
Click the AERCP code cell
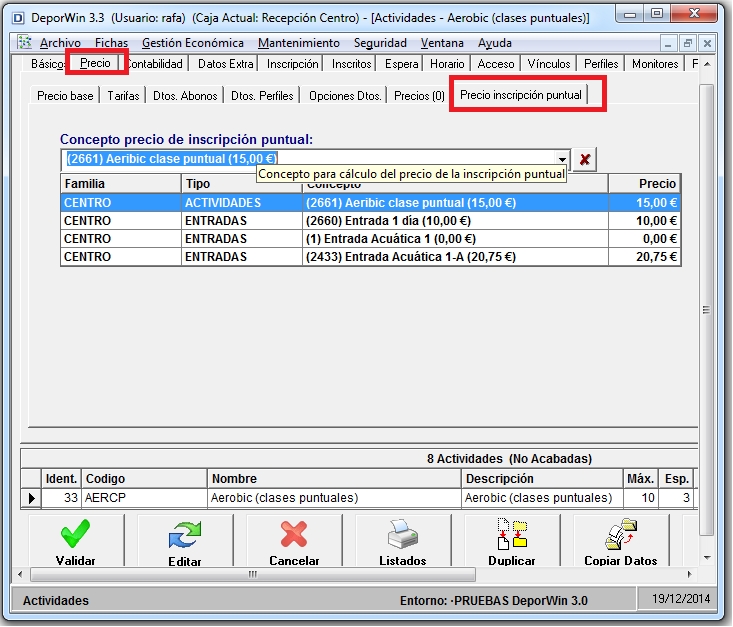coord(144,498)
